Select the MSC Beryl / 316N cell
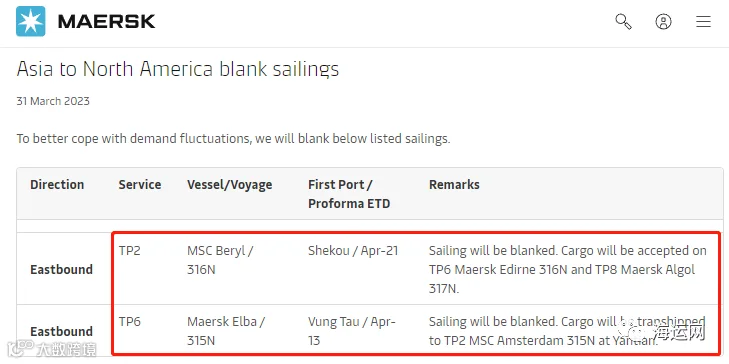This screenshot has height=364, width=729. [220, 260]
